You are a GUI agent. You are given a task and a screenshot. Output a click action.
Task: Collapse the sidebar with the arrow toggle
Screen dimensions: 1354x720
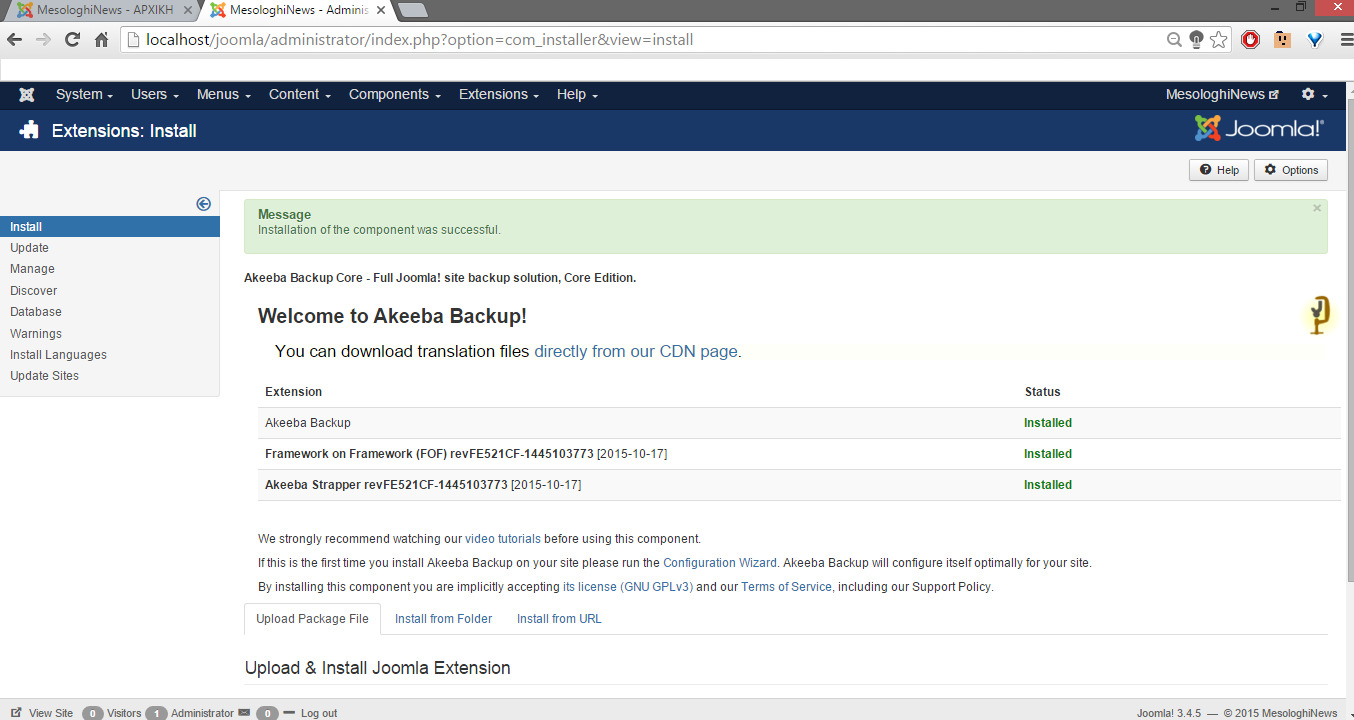point(204,204)
